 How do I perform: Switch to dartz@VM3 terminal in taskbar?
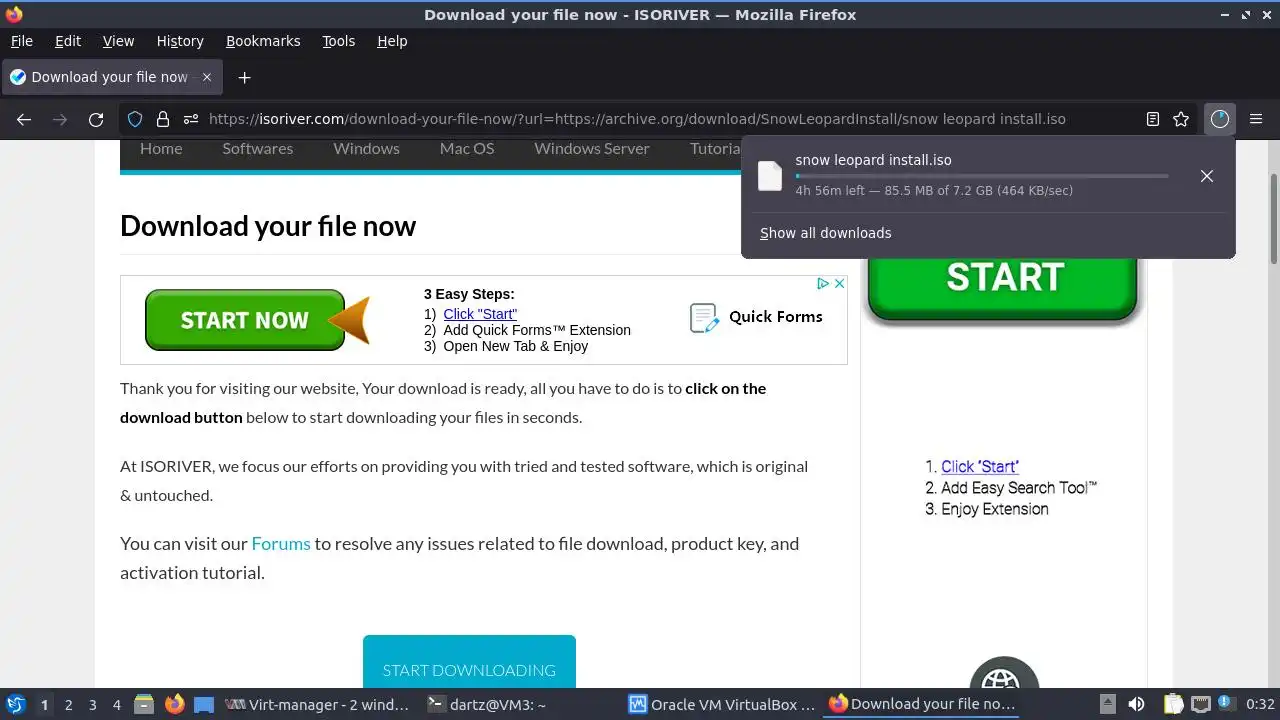[486, 704]
